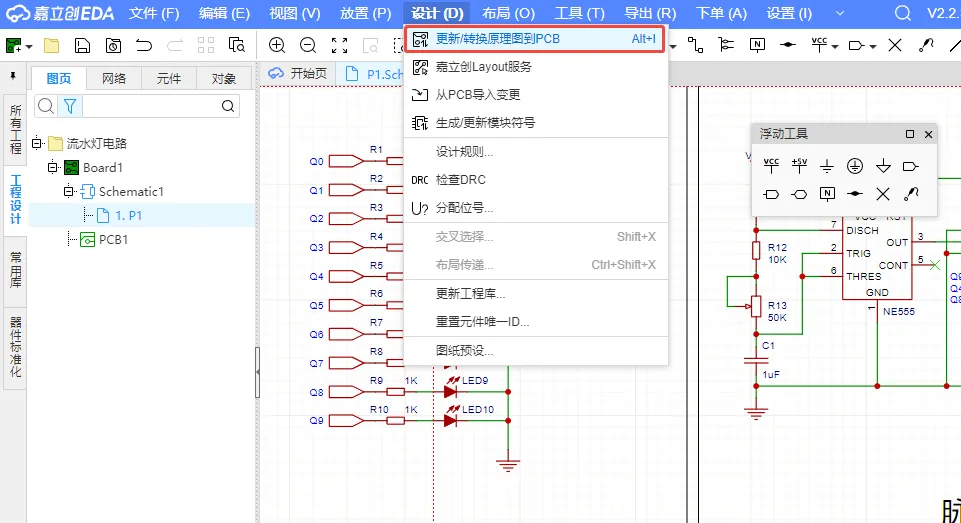Screen dimensions: 961x523
Task: Click the input net port in floating tools
Action: pyautogui.click(x=771, y=194)
